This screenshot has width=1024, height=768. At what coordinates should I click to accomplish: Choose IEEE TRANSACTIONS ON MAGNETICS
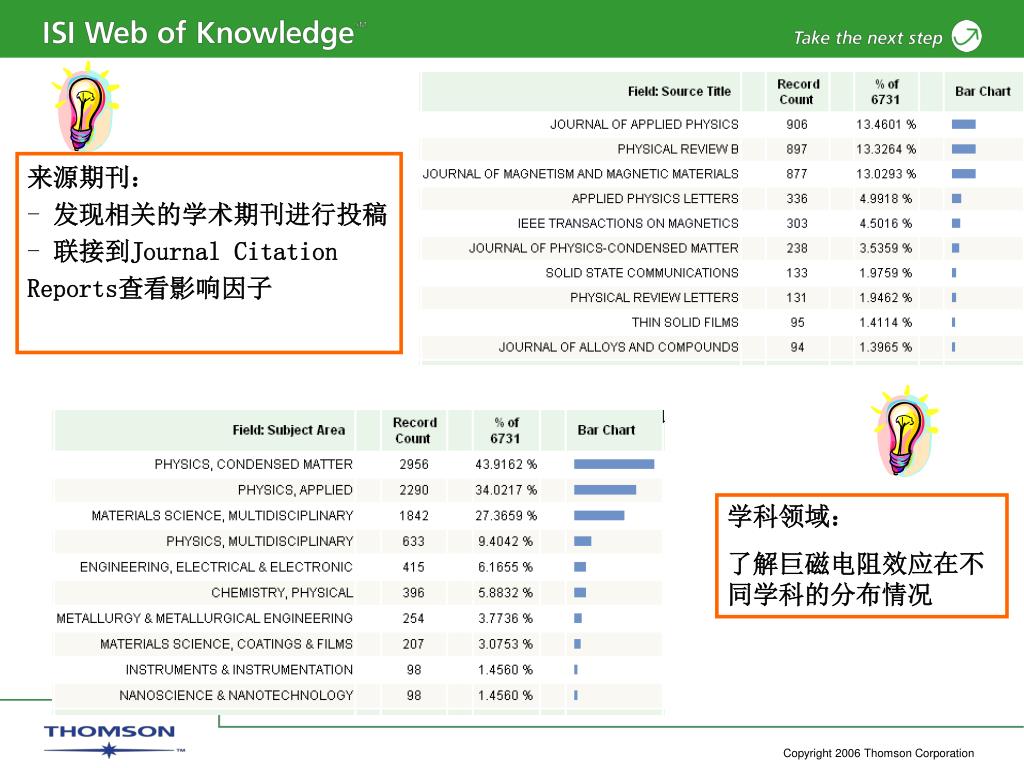click(x=628, y=223)
